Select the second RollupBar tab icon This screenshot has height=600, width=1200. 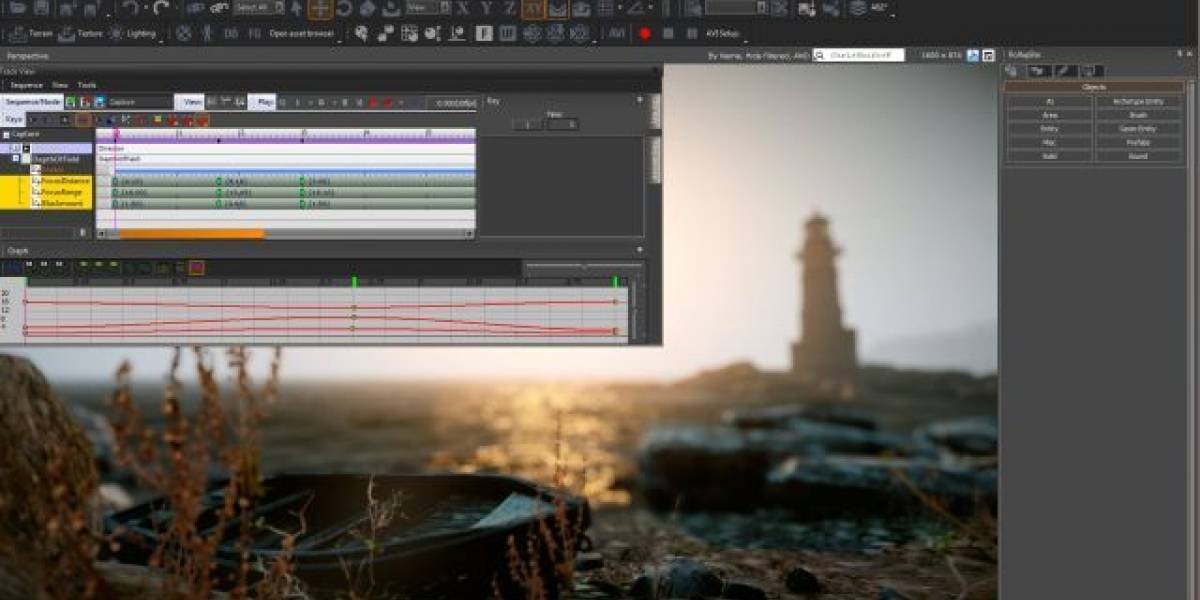[1038, 71]
